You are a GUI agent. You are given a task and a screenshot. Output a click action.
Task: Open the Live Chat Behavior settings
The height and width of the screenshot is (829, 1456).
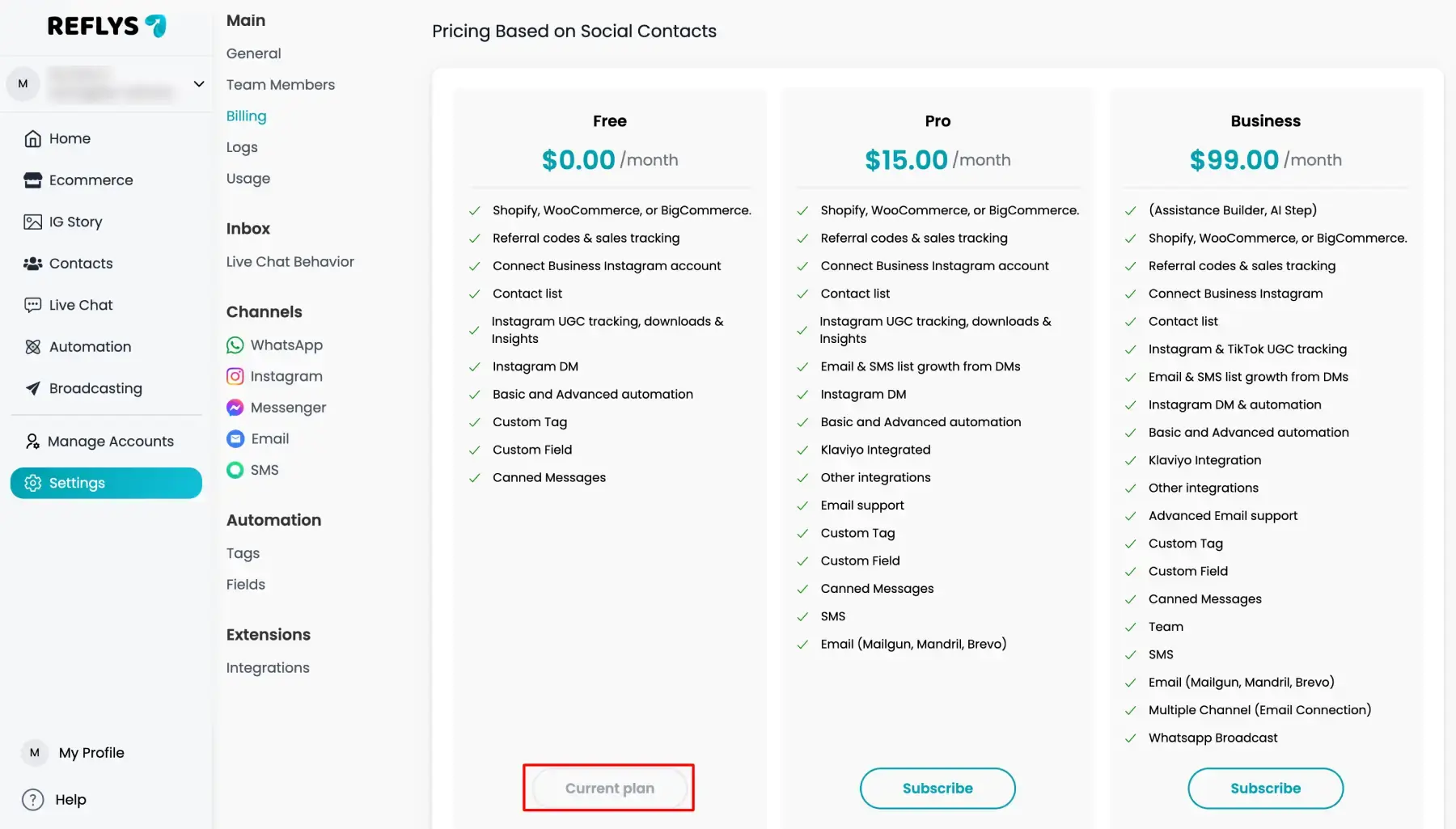pos(290,262)
